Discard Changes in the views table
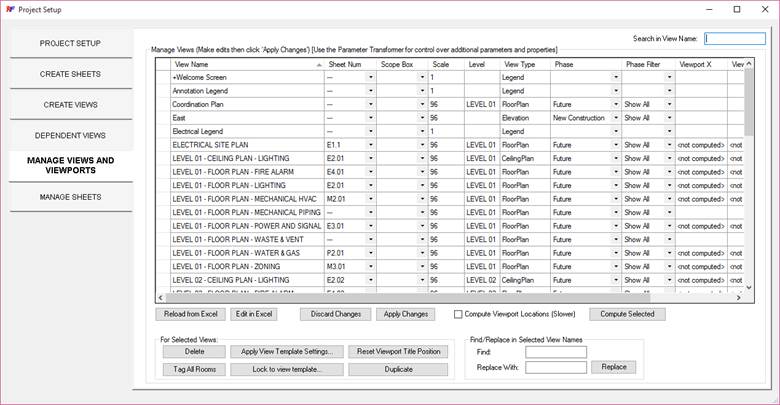Screen dimensions: 780x405 [x=334, y=314]
